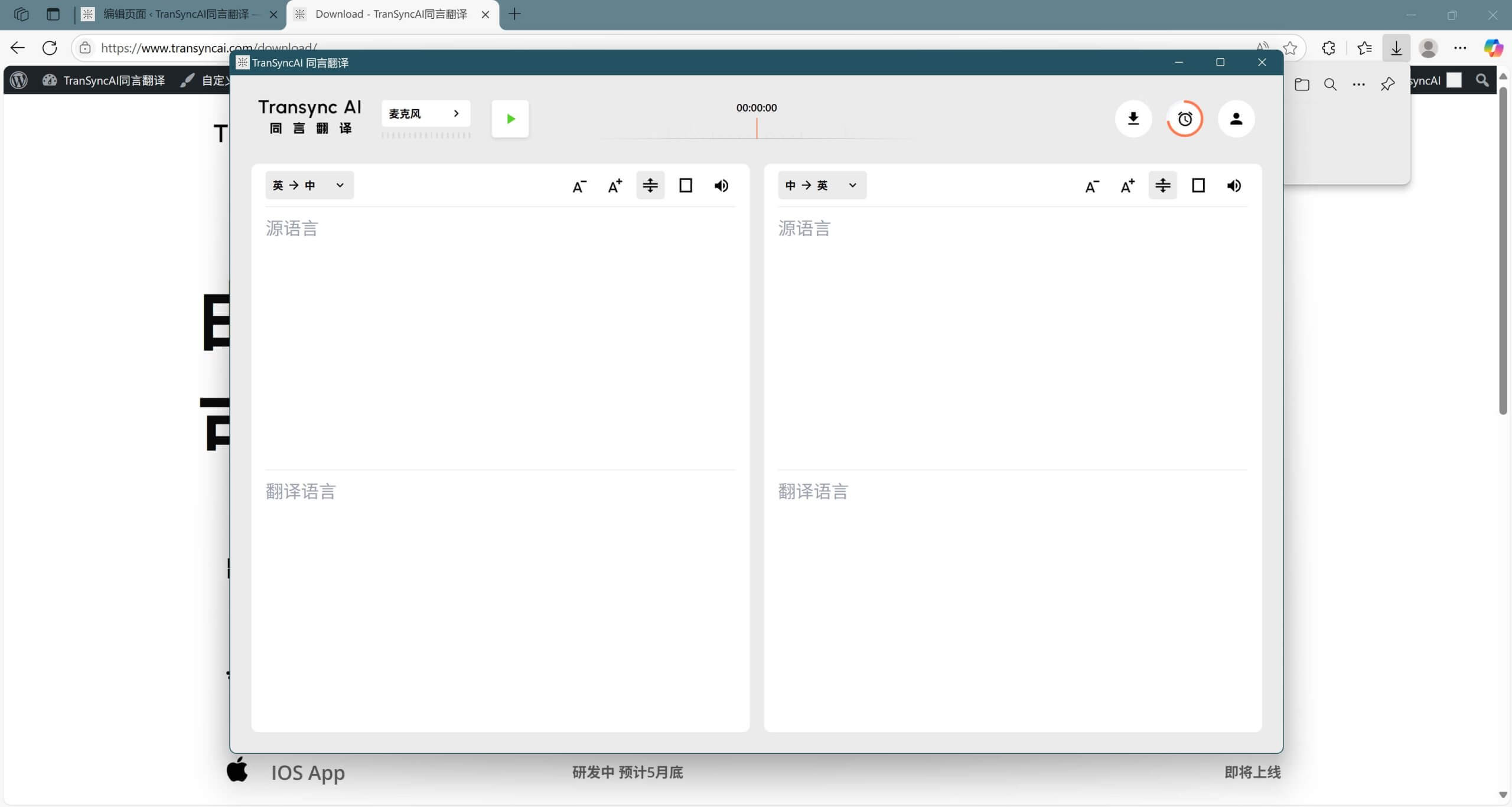Toggle split view in left panel

pos(650,186)
